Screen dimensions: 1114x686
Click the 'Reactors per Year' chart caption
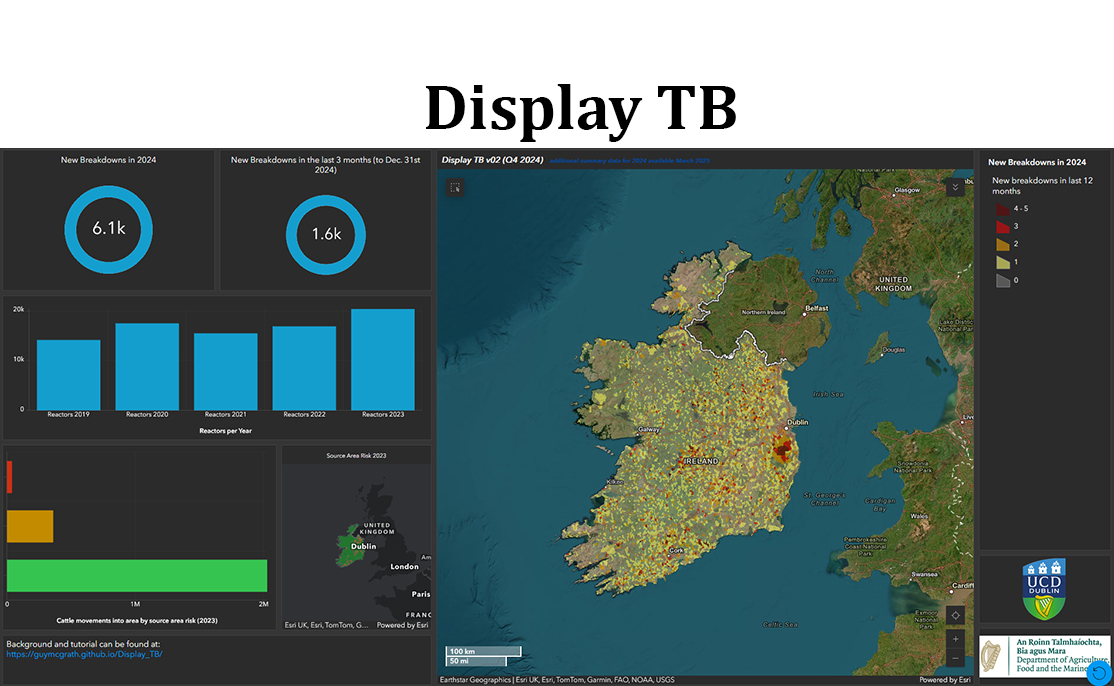pos(225,430)
